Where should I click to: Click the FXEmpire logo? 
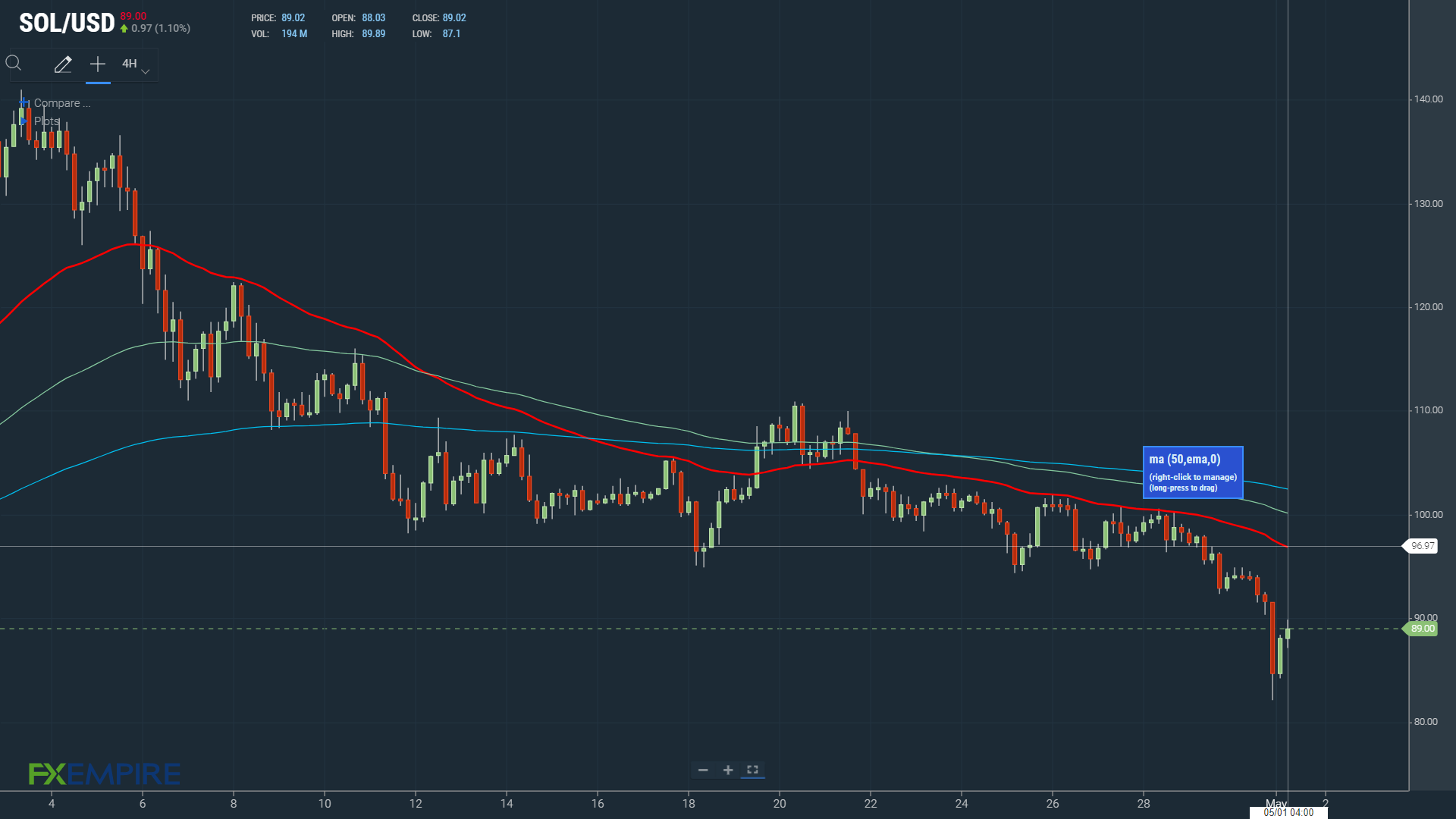[x=105, y=774]
